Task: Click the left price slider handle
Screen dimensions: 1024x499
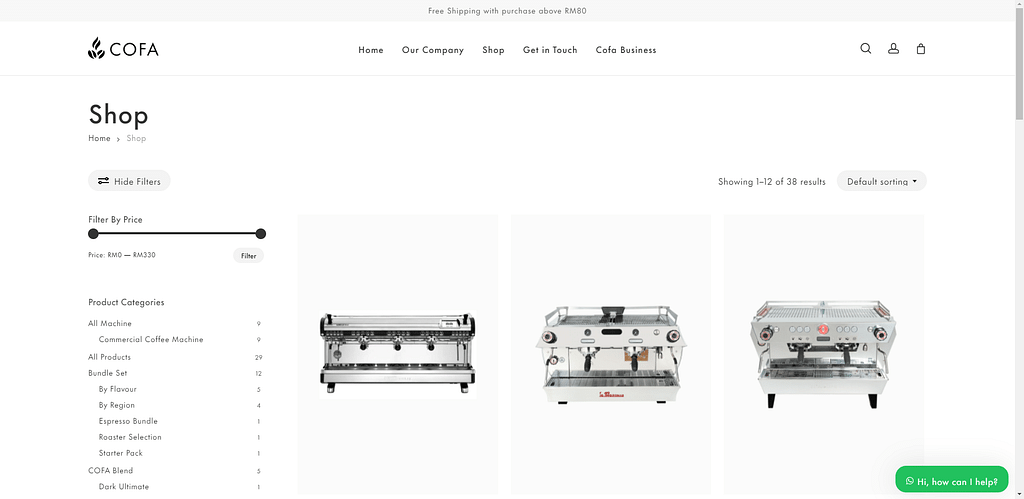Action: (x=93, y=233)
